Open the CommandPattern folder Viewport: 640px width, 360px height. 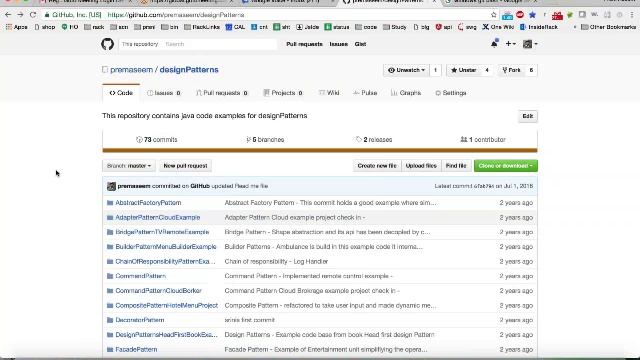tap(140, 276)
